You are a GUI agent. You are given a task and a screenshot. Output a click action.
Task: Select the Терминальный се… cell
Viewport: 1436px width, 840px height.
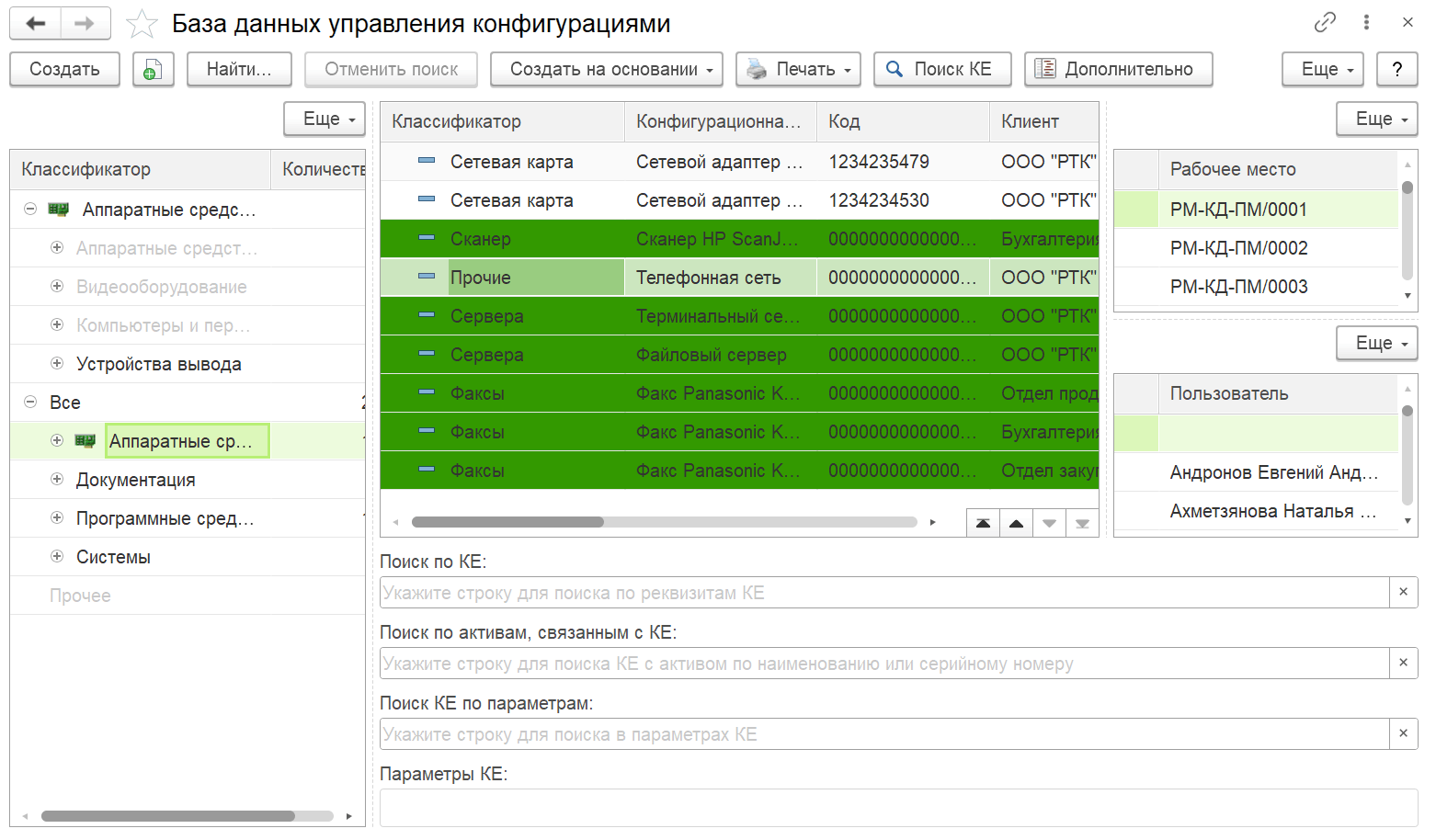click(x=720, y=316)
